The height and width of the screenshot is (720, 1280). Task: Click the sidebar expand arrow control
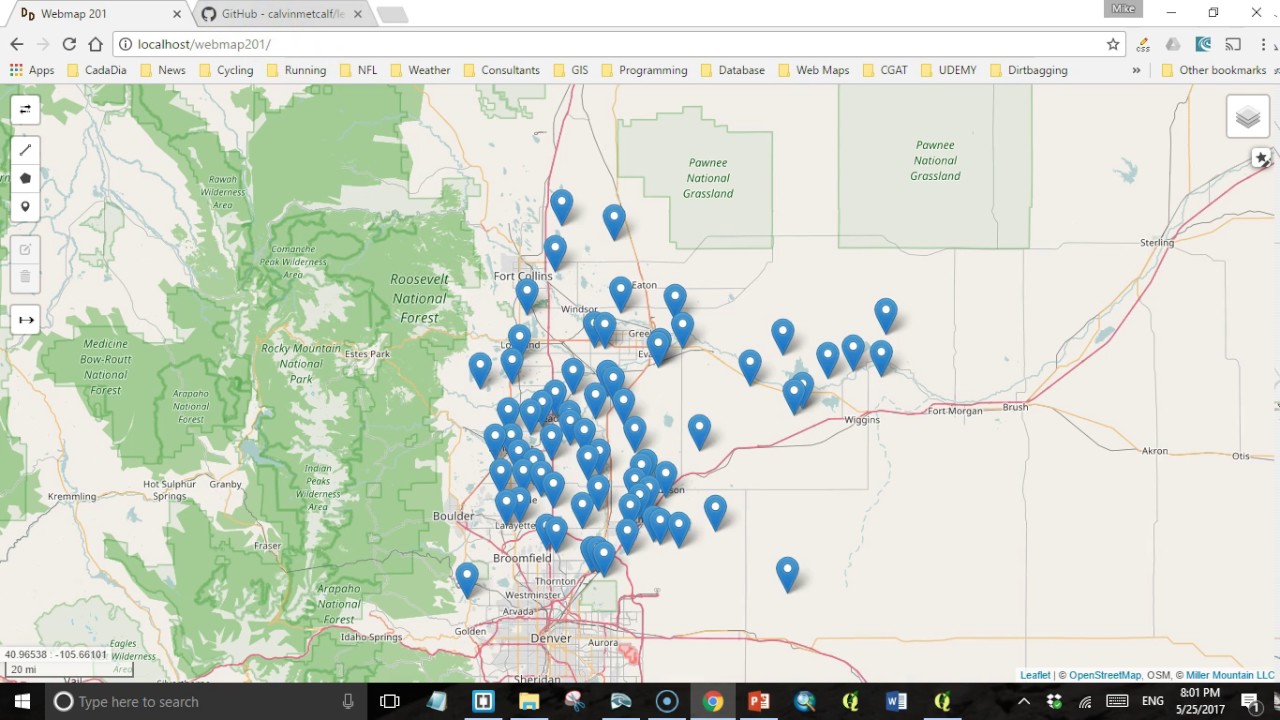(x=25, y=320)
